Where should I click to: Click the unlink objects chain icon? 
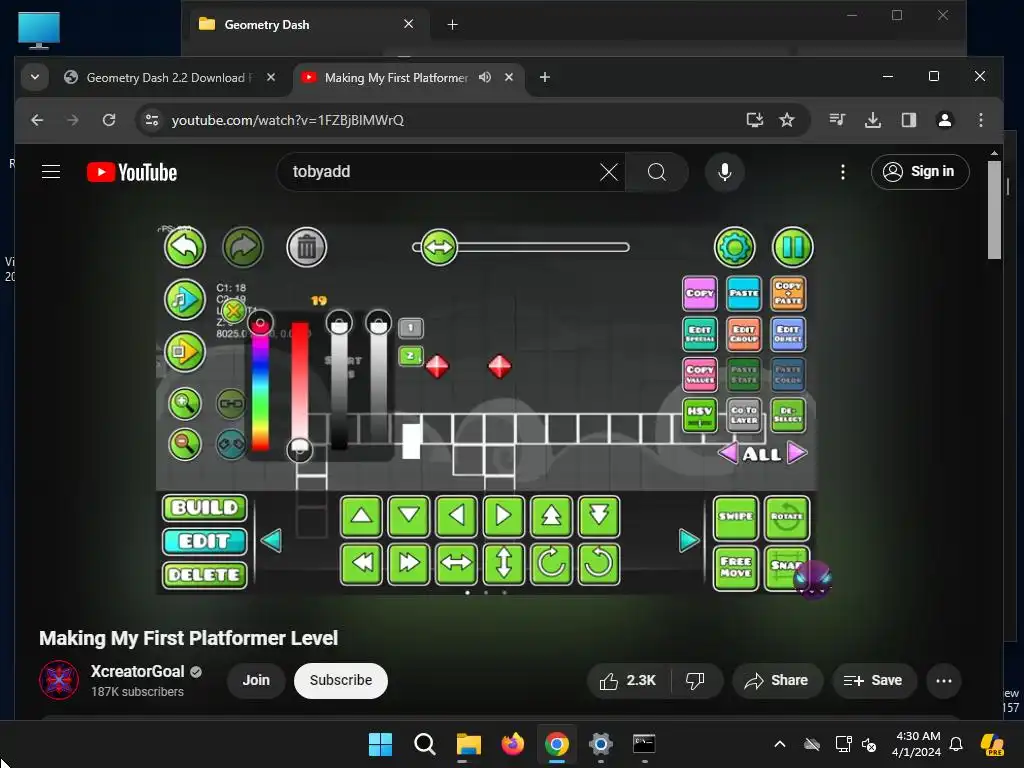[x=231, y=444]
